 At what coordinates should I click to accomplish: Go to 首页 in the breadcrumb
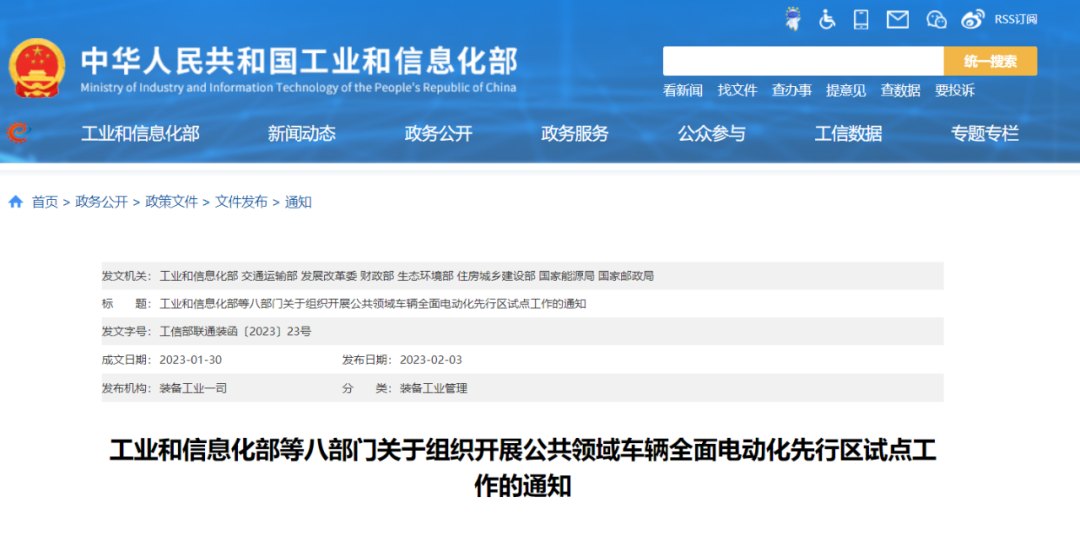point(45,202)
